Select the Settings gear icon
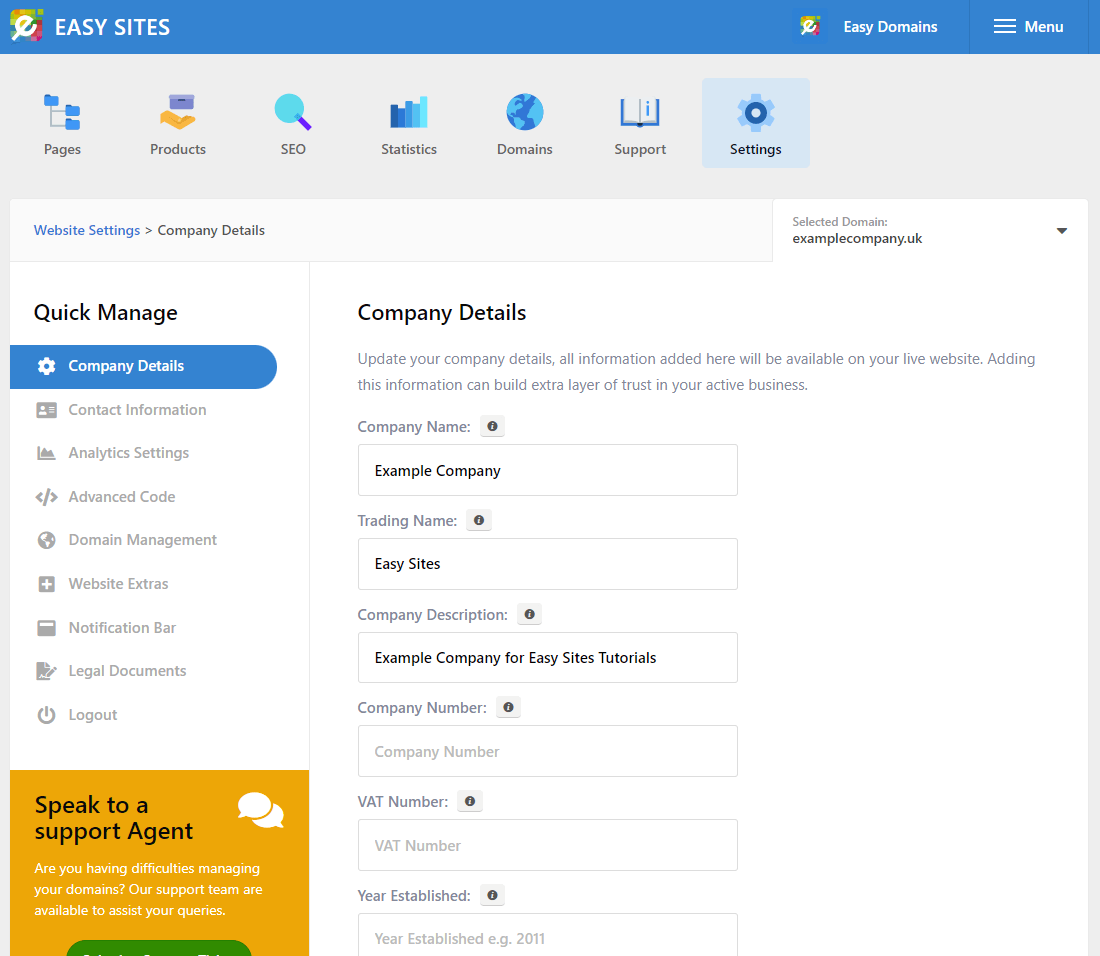The width and height of the screenshot is (1100, 956). (x=756, y=112)
